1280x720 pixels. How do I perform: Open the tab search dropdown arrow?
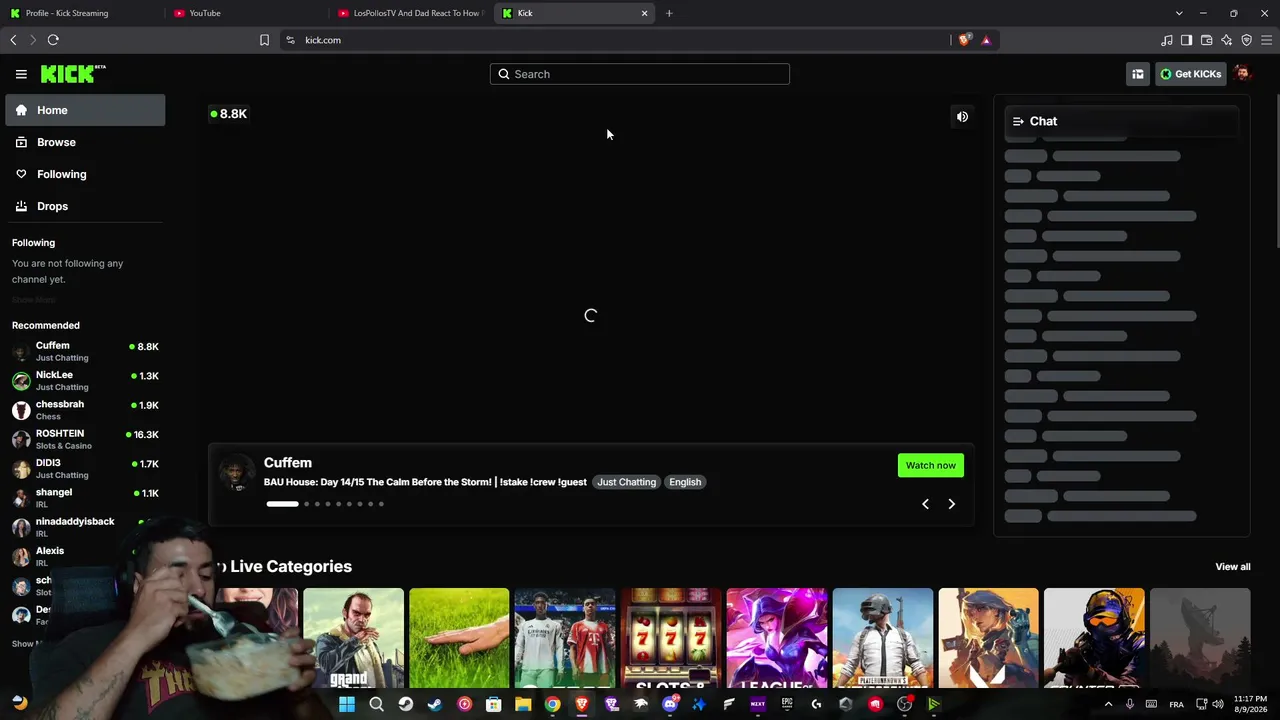[1179, 13]
